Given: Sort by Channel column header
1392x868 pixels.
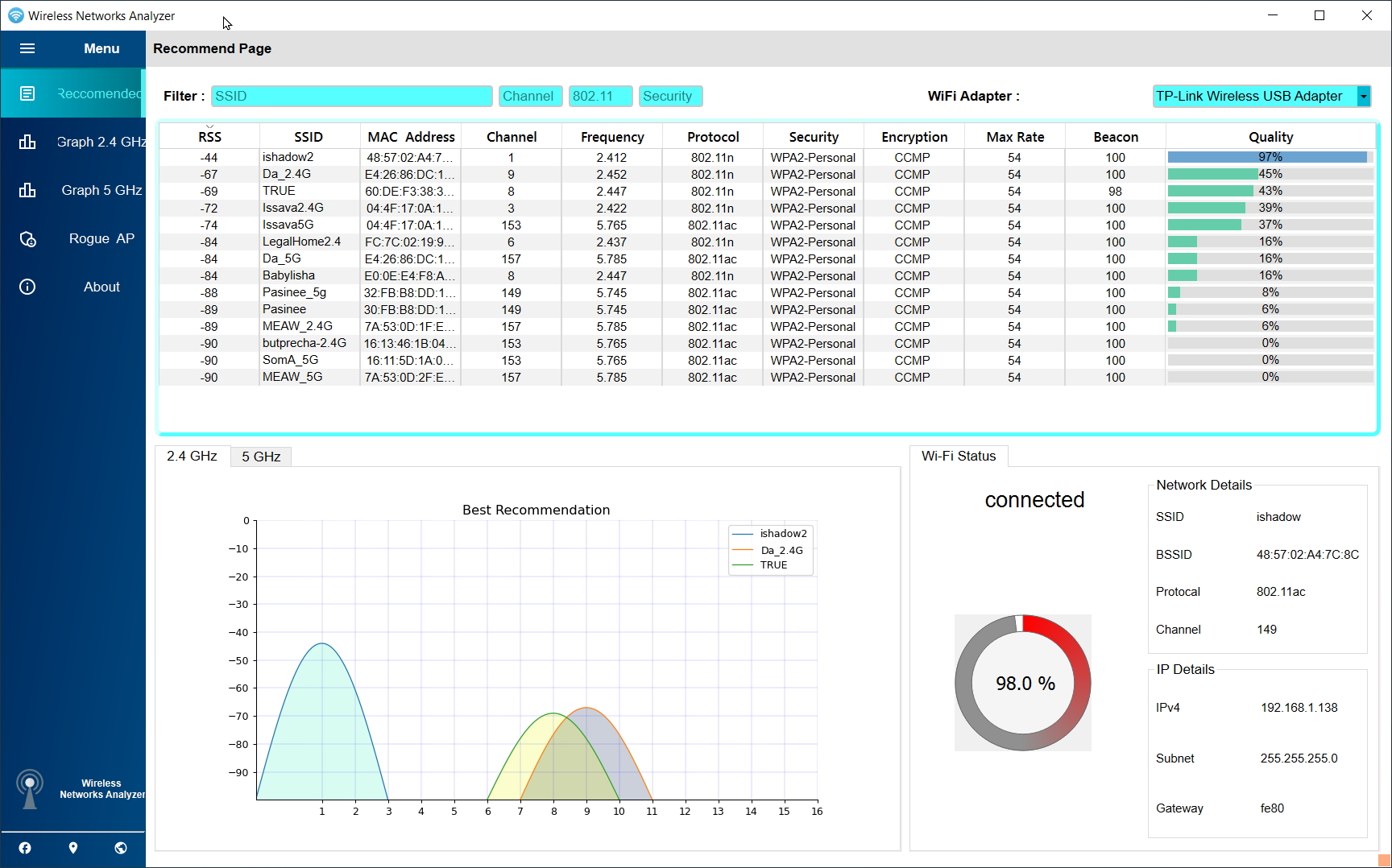Looking at the screenshot, I should (512, 137).
